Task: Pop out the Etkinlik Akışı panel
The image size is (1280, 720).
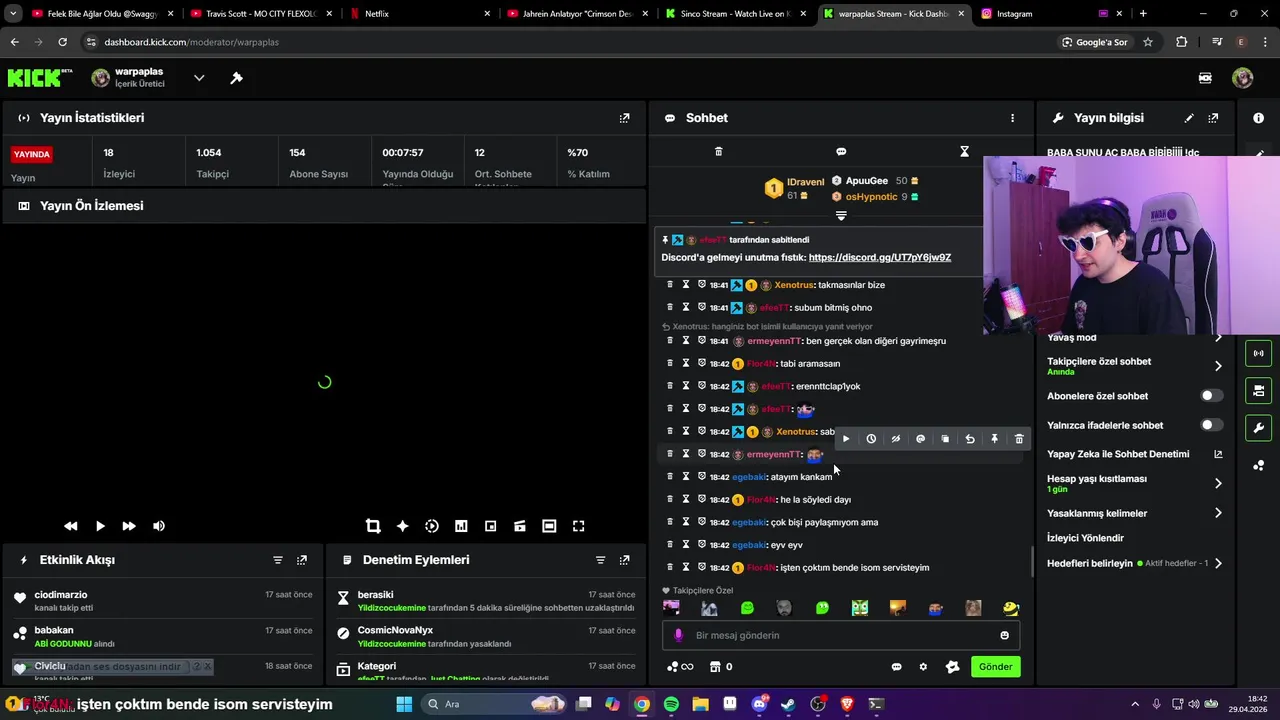Action: [x=302, y=560]
